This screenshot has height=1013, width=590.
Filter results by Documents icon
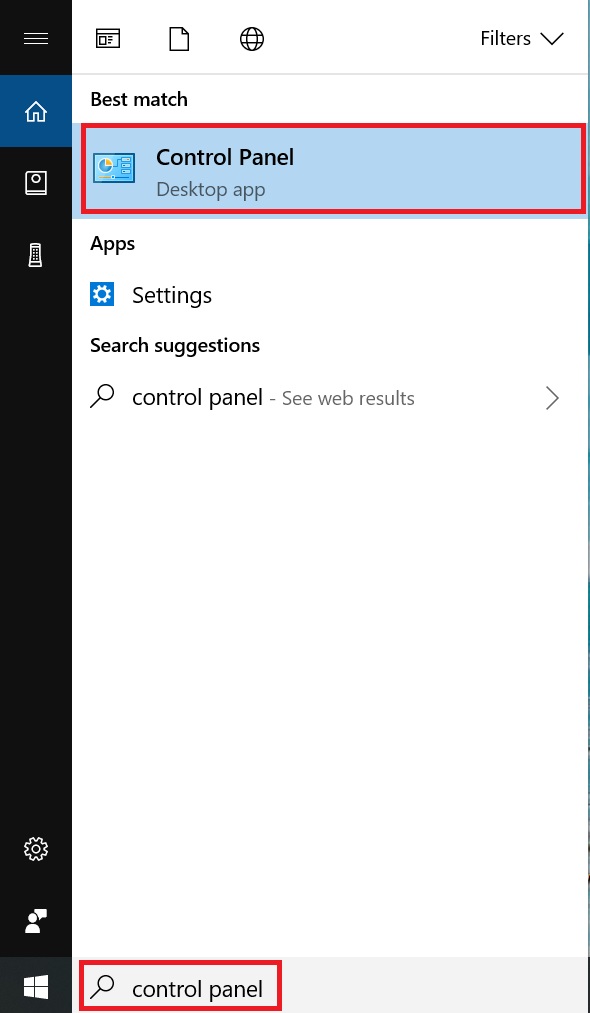tap(179, 39)
